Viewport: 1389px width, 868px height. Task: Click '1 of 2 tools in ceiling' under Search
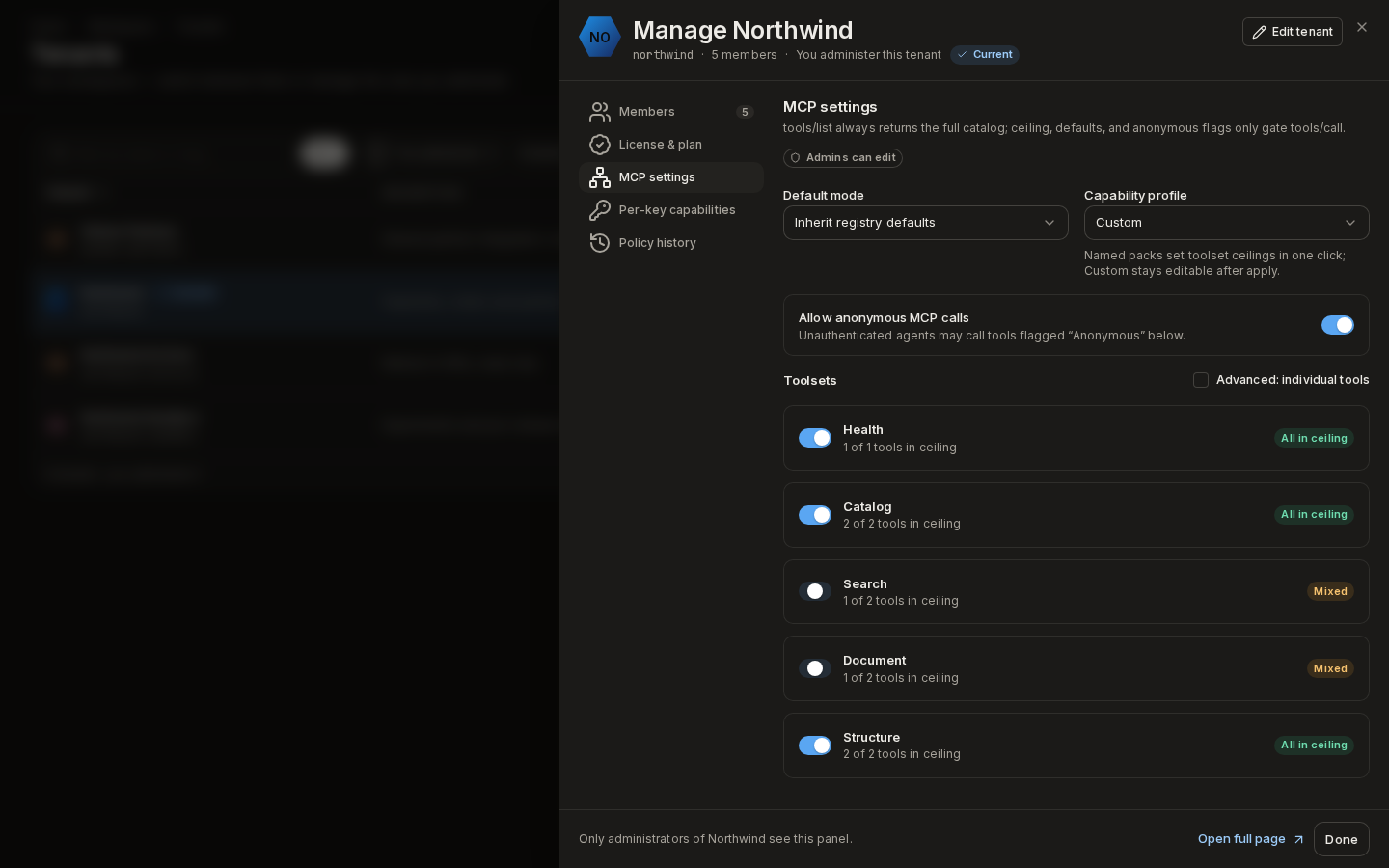click(901, 601)
